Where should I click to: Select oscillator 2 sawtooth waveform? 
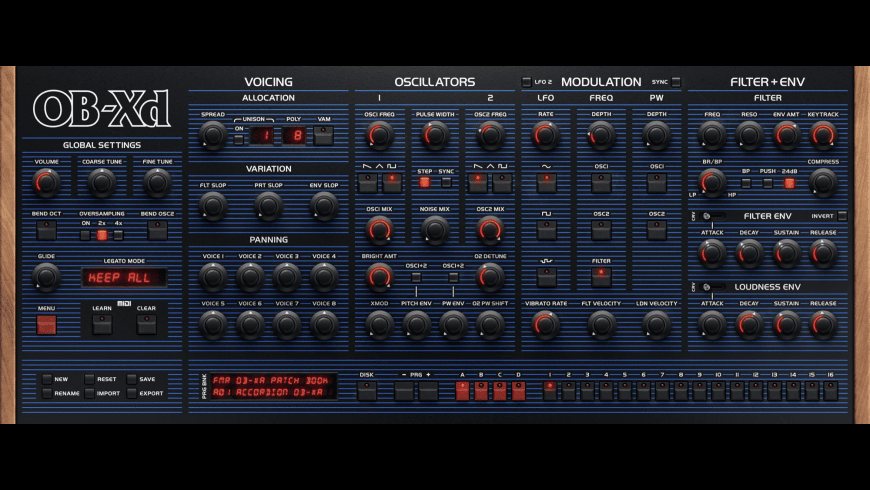[x=478, y=183]
